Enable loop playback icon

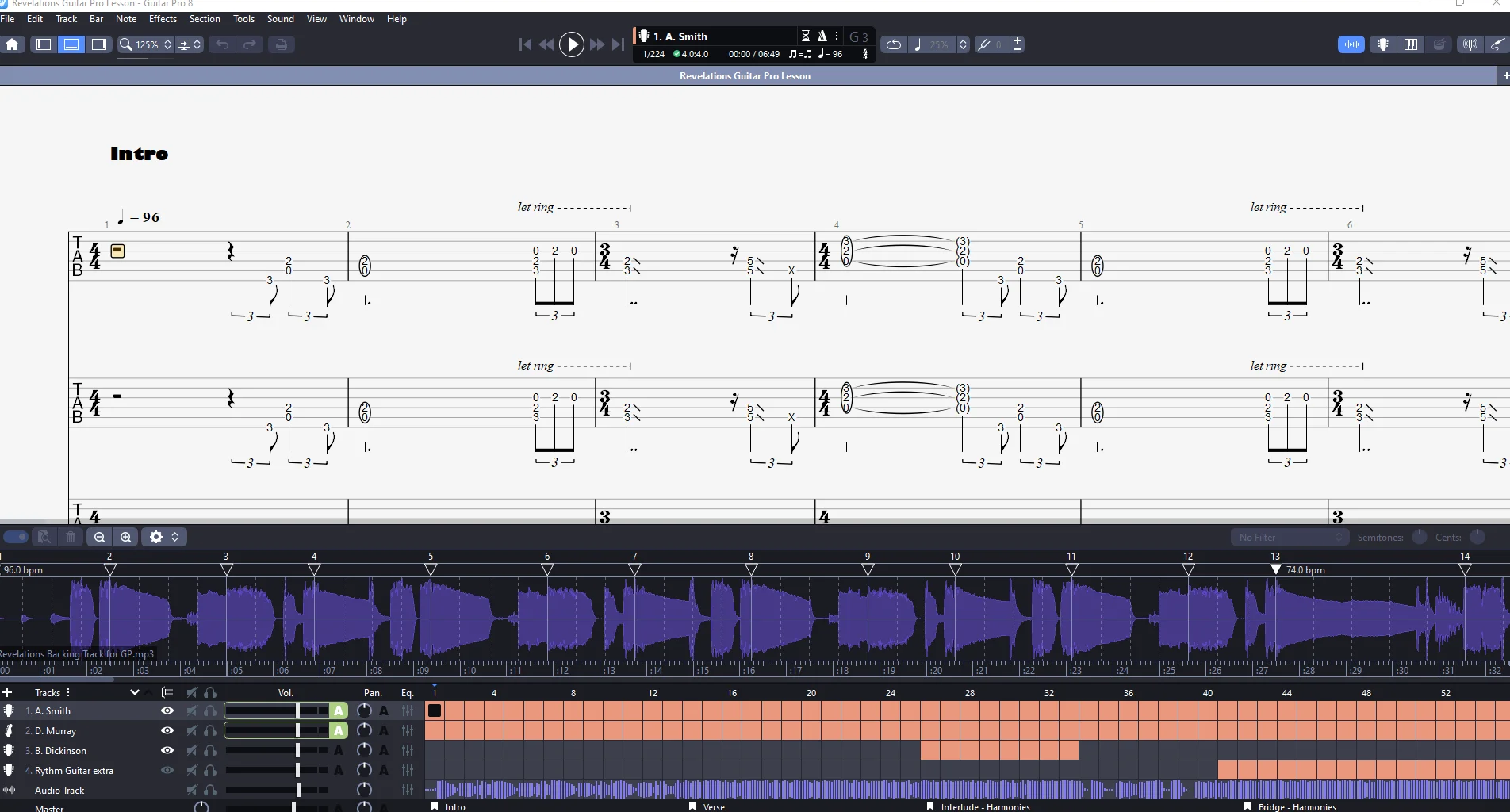(x=894, y=44)
